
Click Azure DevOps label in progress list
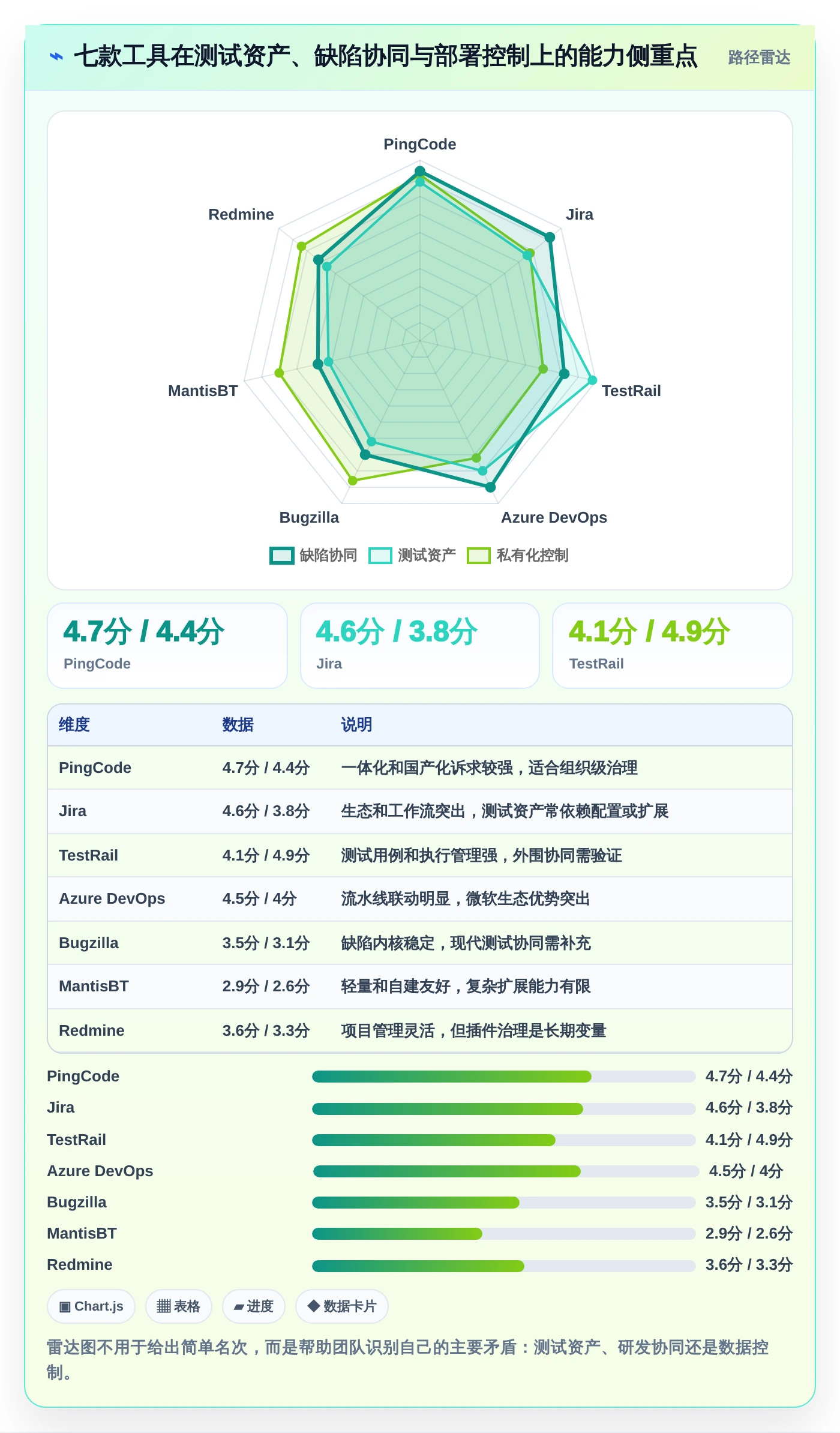pos(100,1171)
